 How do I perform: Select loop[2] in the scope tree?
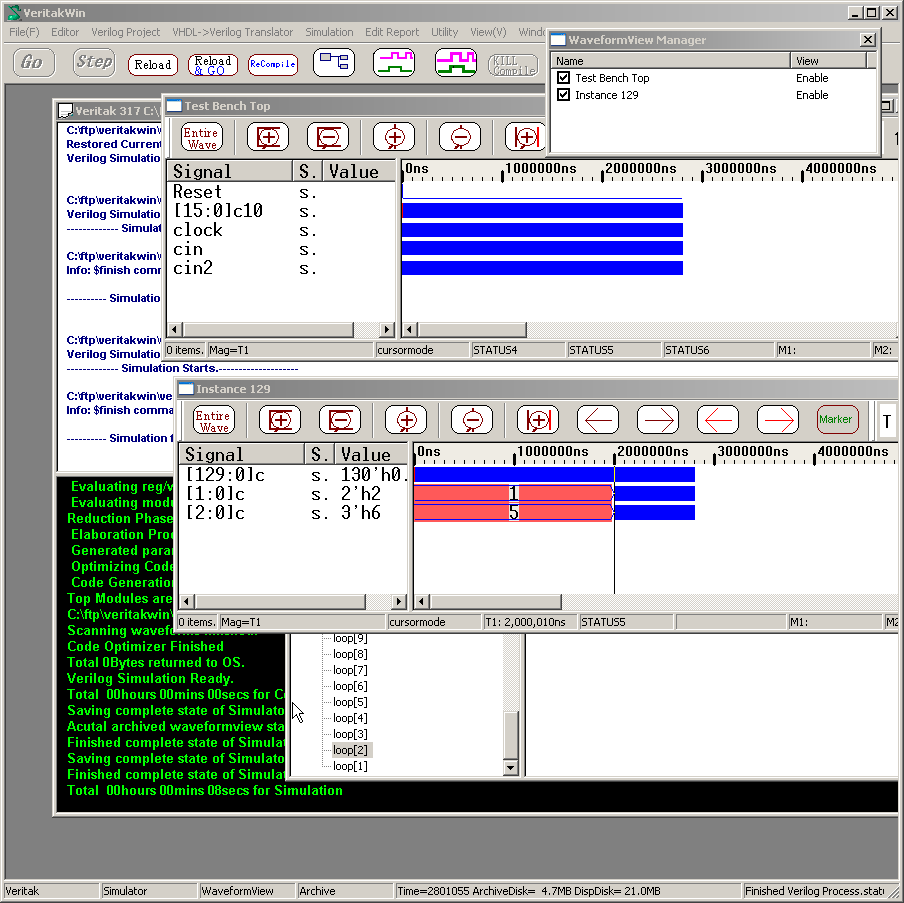pos(351,750)
